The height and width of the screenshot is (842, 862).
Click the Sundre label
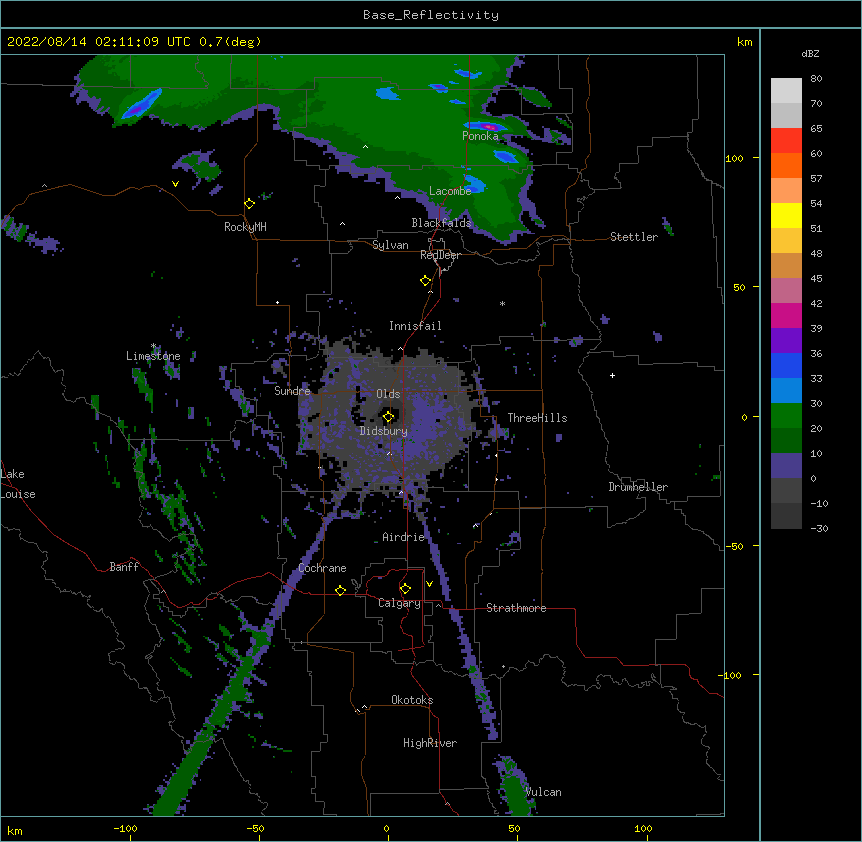pyautogui.click(x=292, y=391)
